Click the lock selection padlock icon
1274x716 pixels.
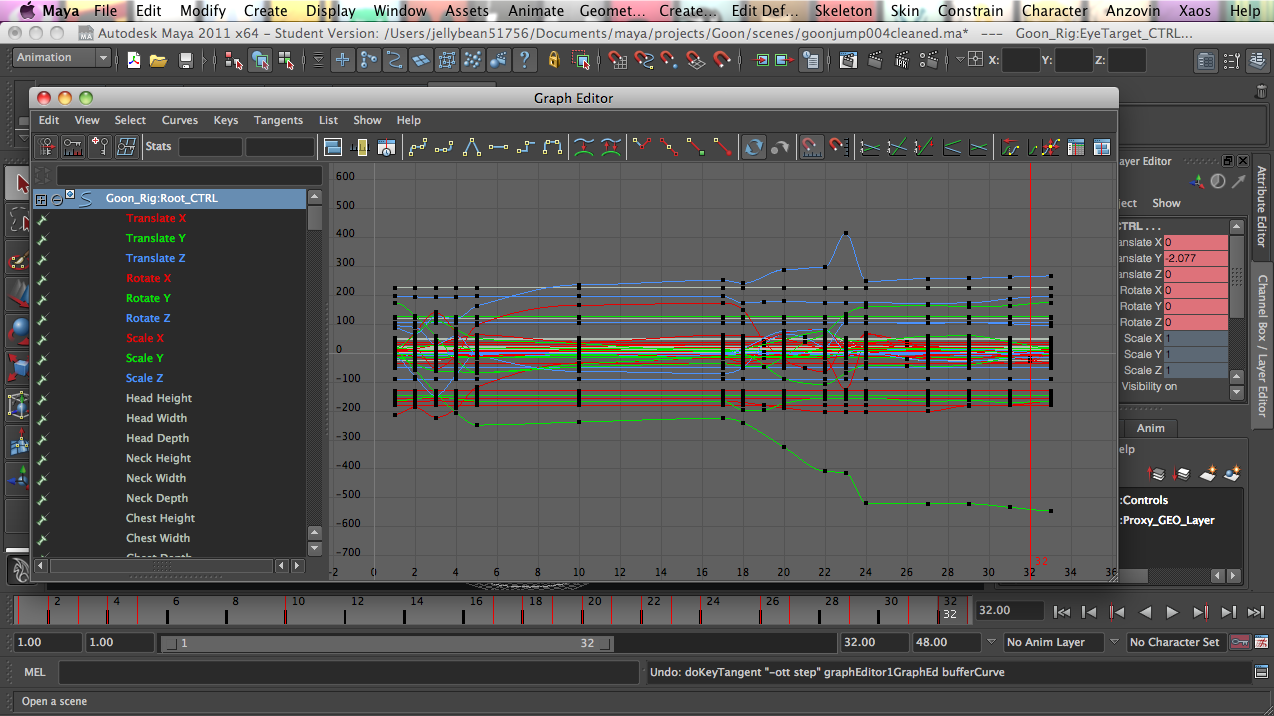tap(555, 60)
